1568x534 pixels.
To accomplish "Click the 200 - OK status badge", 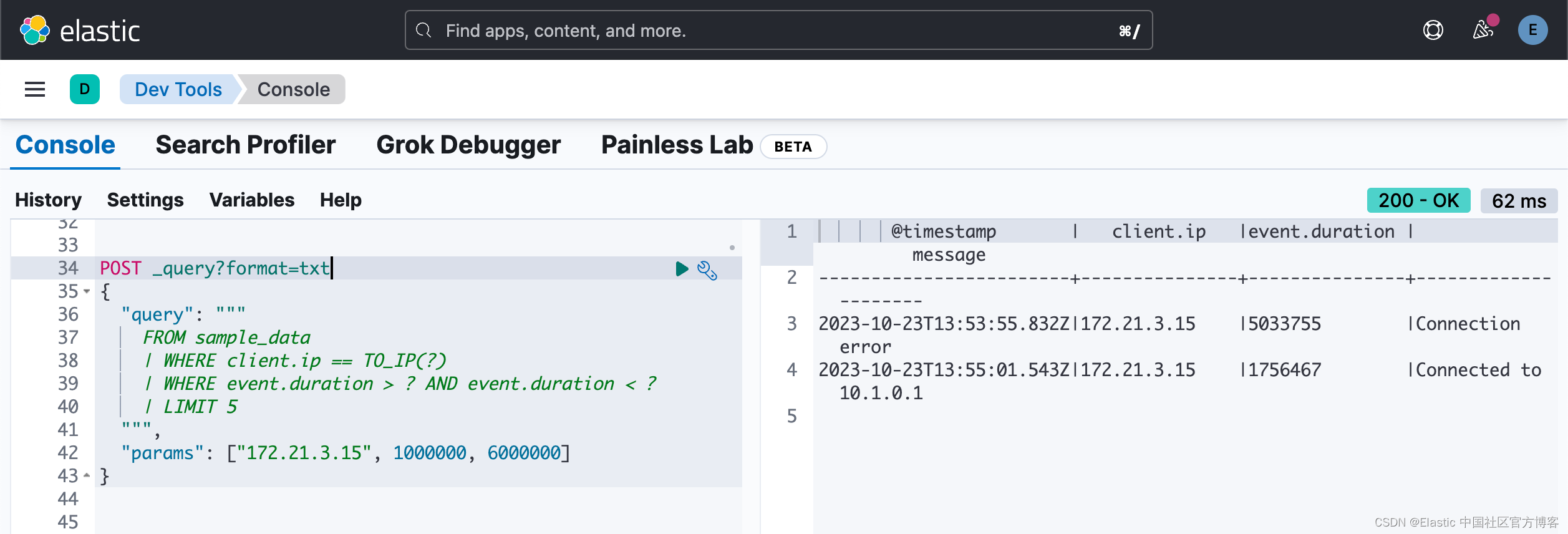I will click(1418, 200).
